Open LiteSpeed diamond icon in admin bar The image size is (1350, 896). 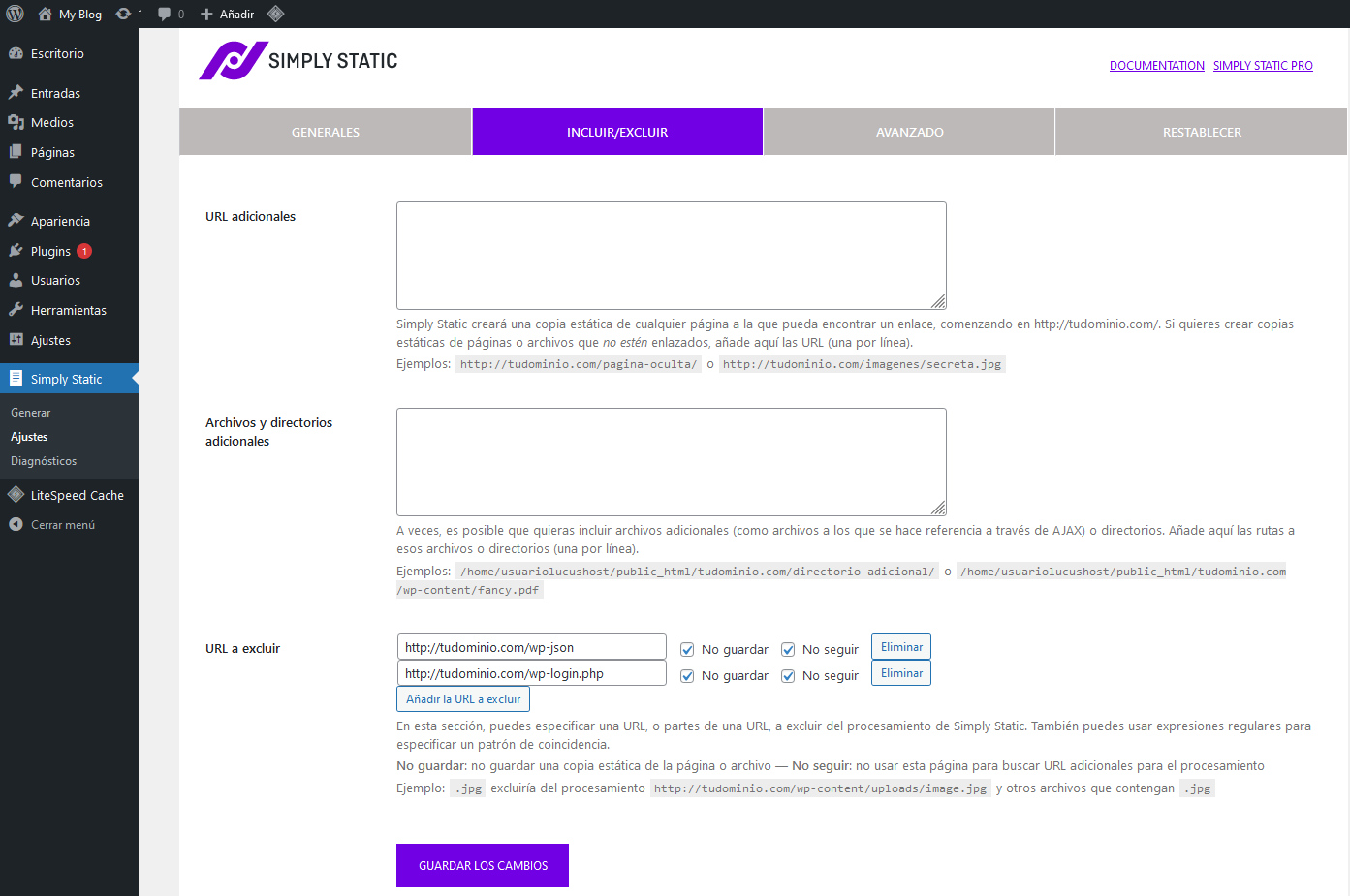point(275,14)
